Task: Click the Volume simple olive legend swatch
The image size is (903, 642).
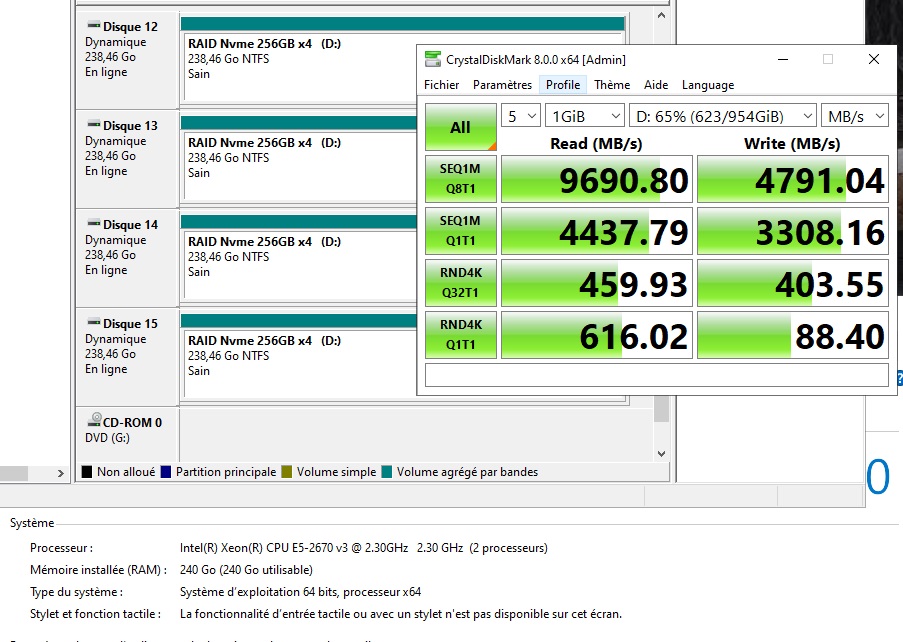Action: [286, 472]
